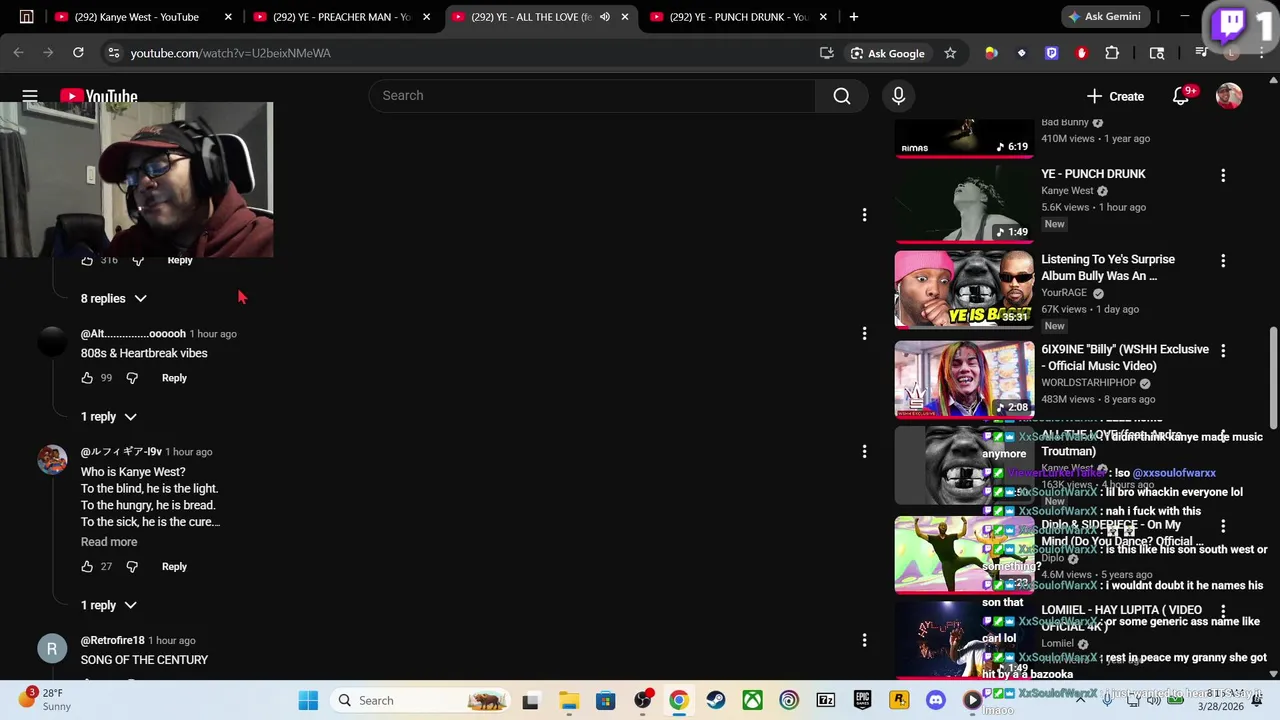Screen dimensions: 1280x720
Task: Dislike the '808s & Heartbreak vibes' comment
Action: [132, 378]
